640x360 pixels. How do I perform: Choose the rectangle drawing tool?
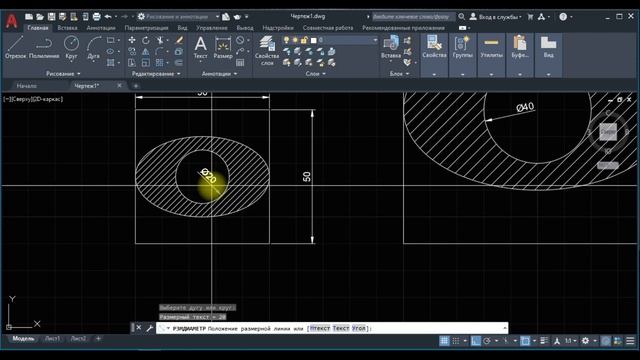(x=110, y=40)
